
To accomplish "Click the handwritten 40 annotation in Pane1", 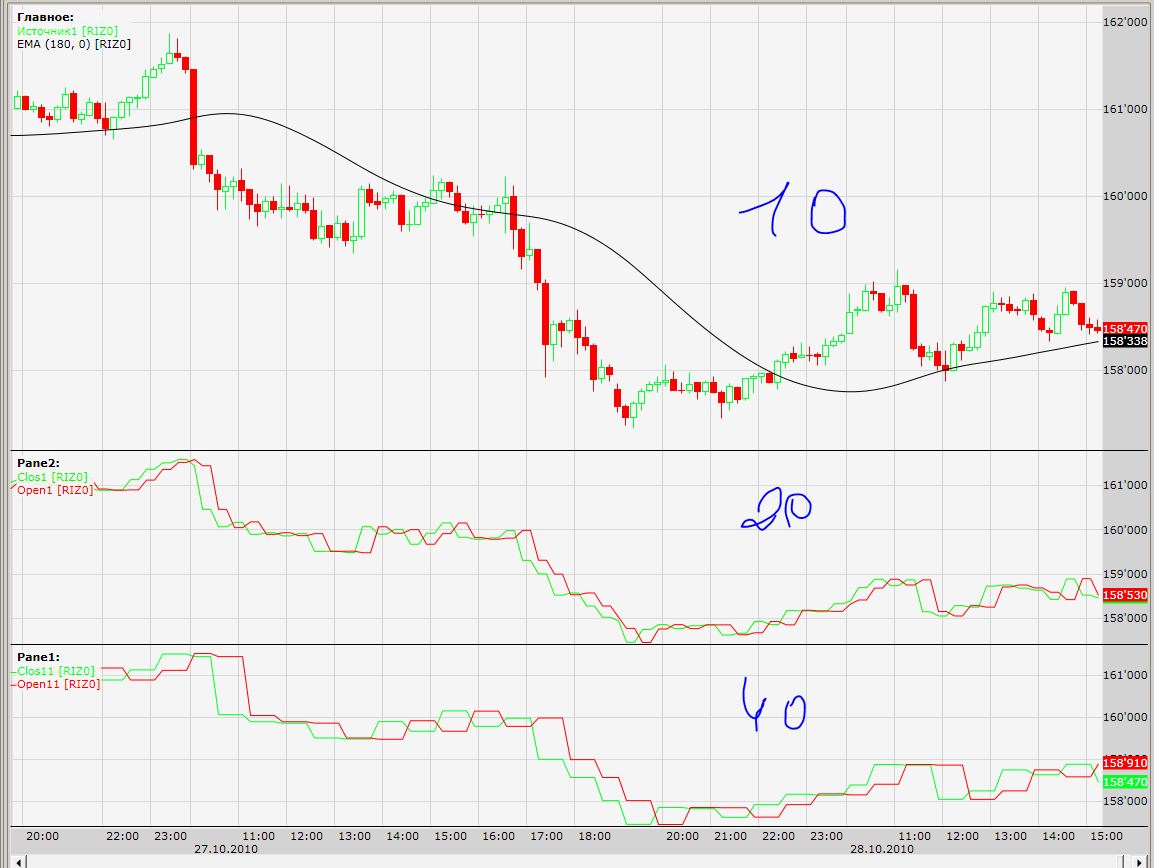I will (x=774, y=705).
